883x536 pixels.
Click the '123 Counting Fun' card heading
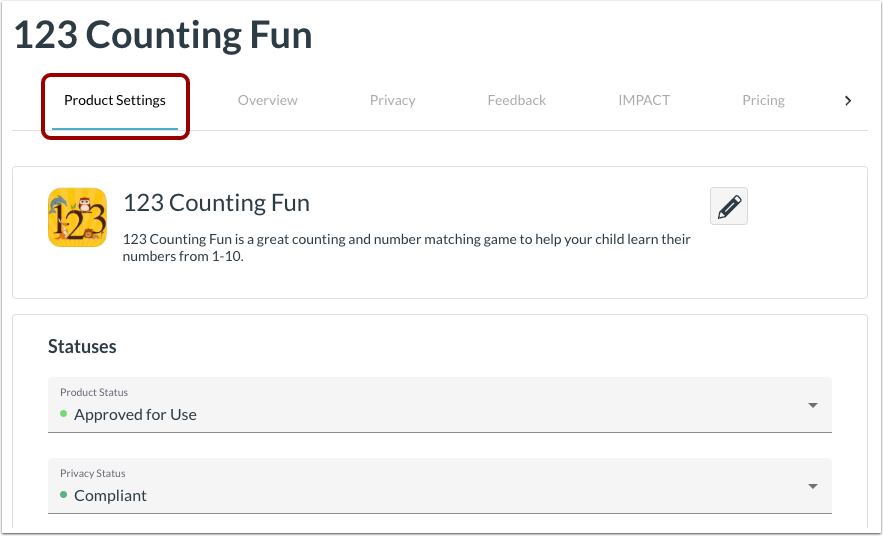point(216,203)
